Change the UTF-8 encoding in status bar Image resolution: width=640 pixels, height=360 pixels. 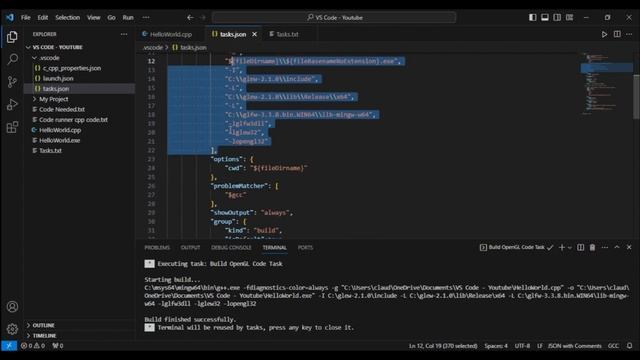pyautogui.click(x=522, y=346)
